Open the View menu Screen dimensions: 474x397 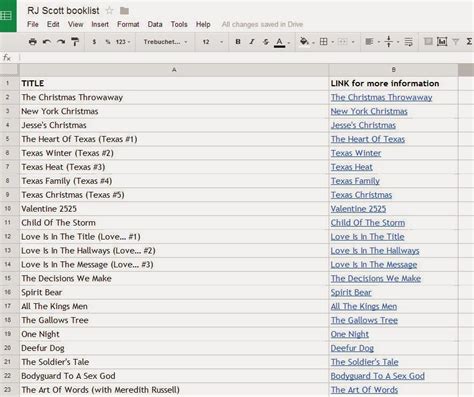[x=76, y=24]
